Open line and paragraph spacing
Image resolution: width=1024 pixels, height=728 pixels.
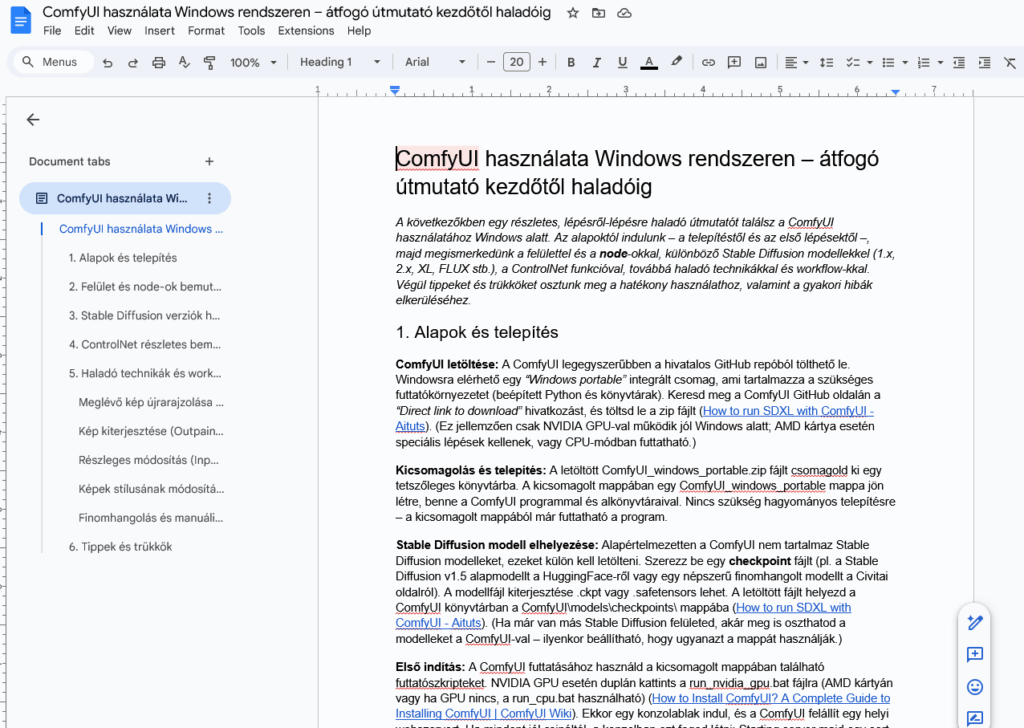(826, 63)
